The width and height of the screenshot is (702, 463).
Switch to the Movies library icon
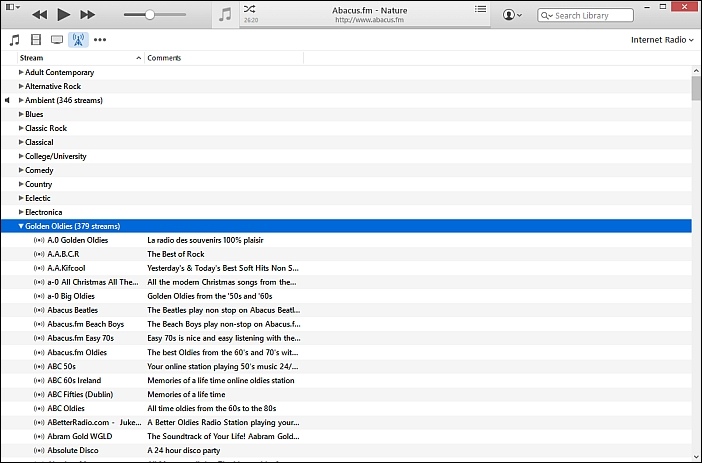tap(36, 40)
